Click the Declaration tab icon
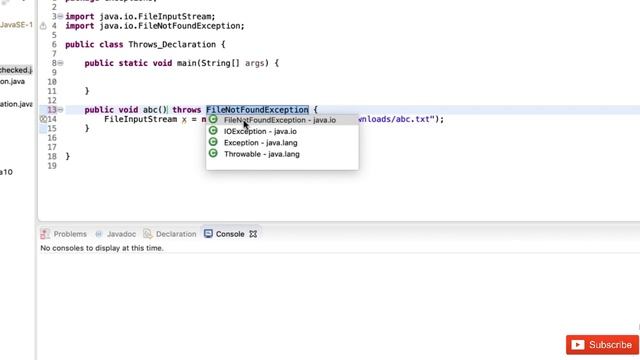Viewport: 640px width, 360px height. click(148, 234)
